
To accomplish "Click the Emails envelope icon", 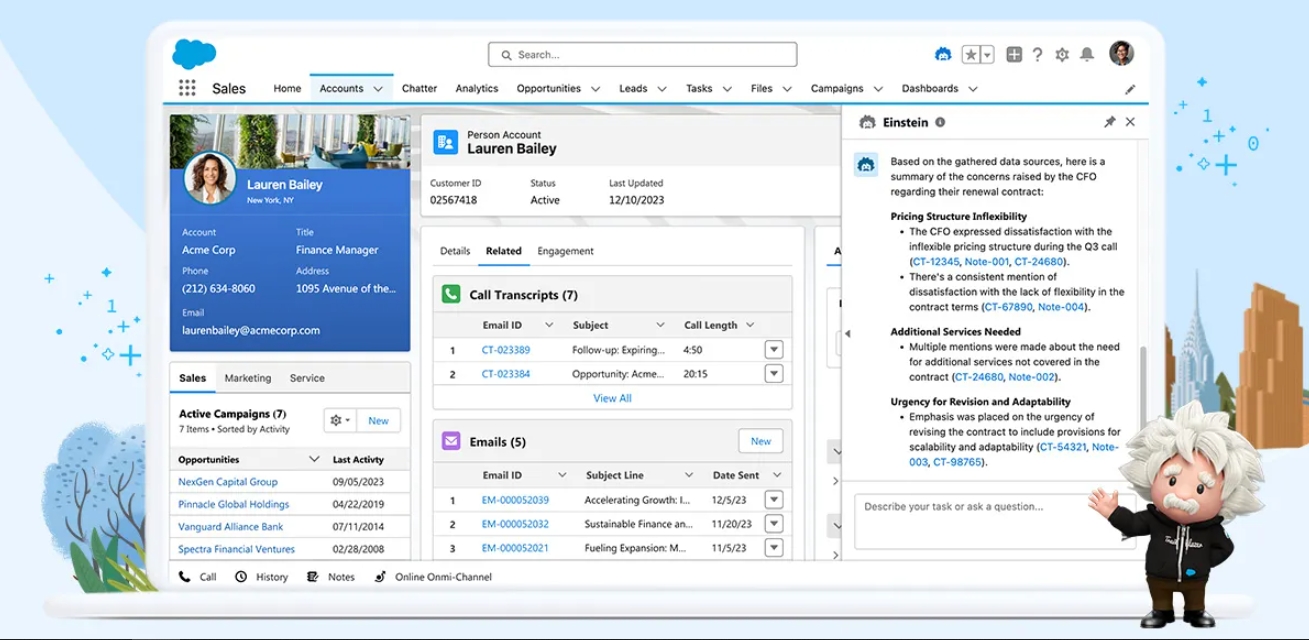I will tap(451, 441).
